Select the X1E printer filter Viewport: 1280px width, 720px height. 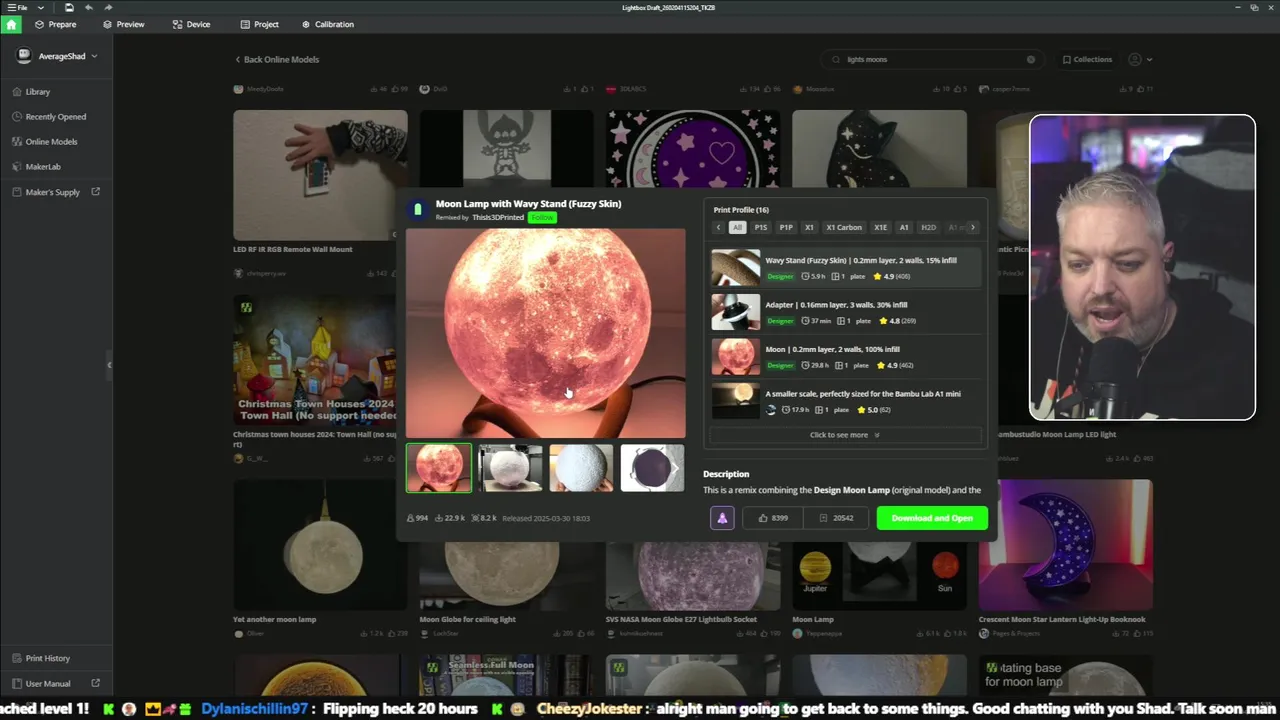(x=880, y=227)
